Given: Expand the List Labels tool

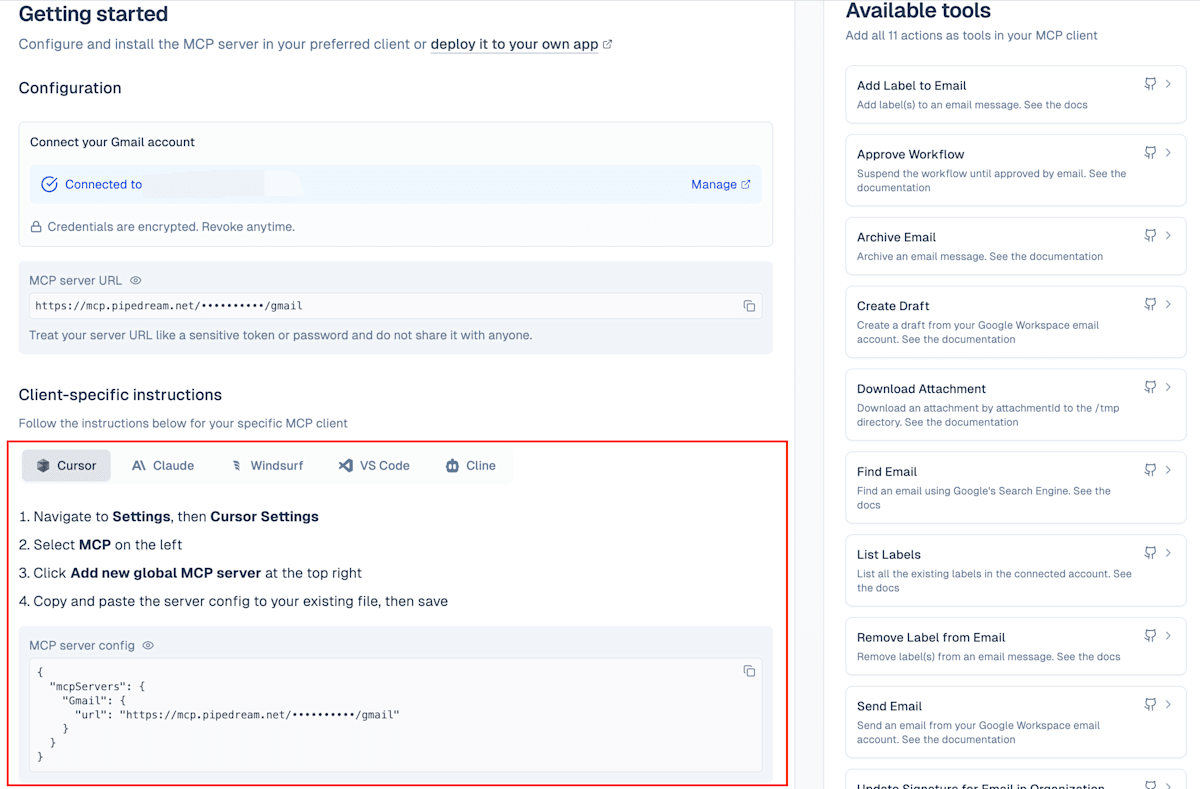Looking at the screenshot, I should (1168, 553).
